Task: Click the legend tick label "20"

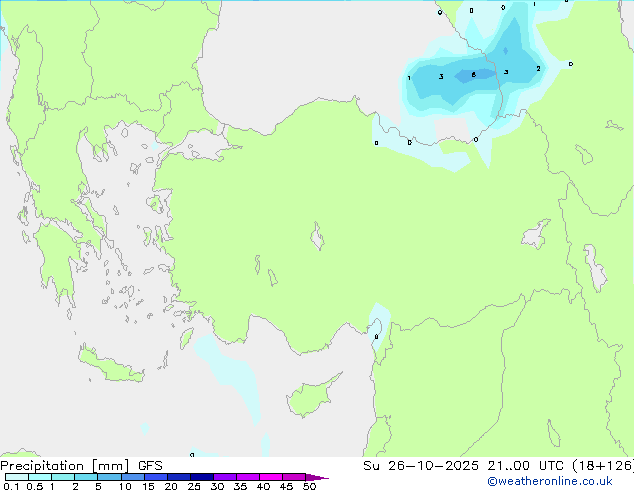Action: 171,486
